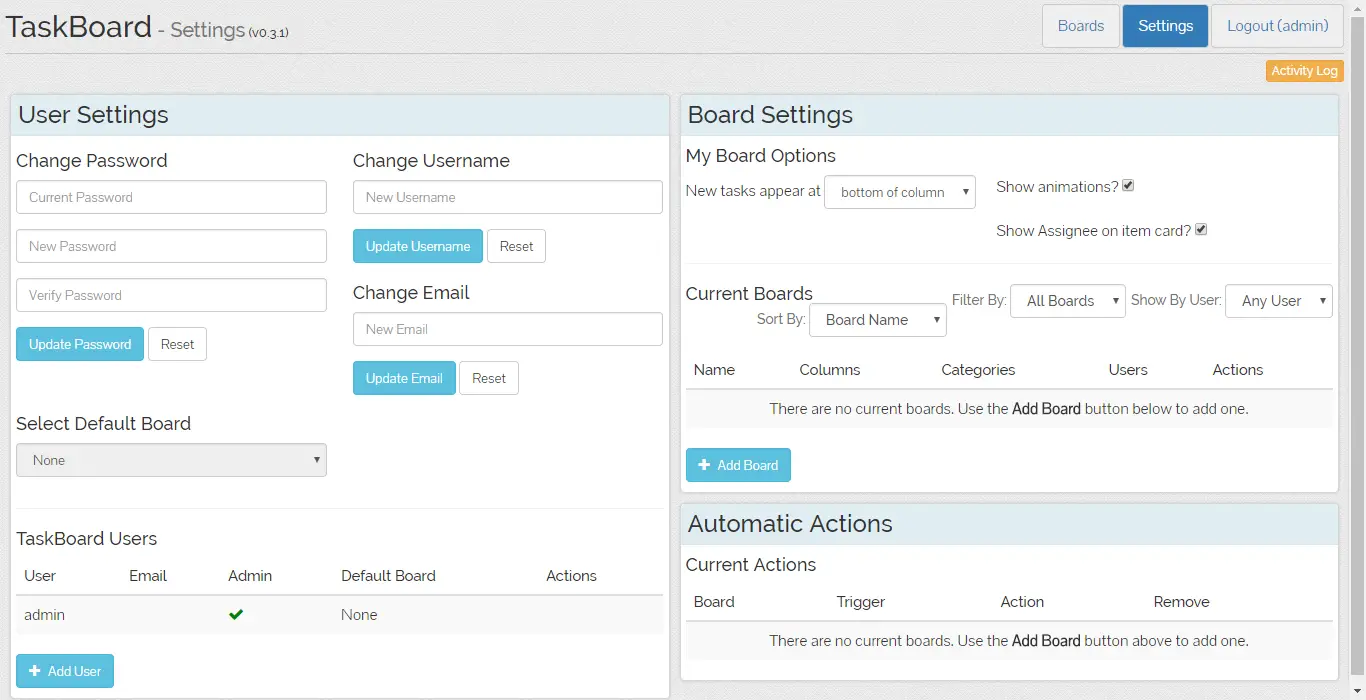This screenshot has height=700, width=1366.
Task: Open the Settings page tab
Action: 1165,26
